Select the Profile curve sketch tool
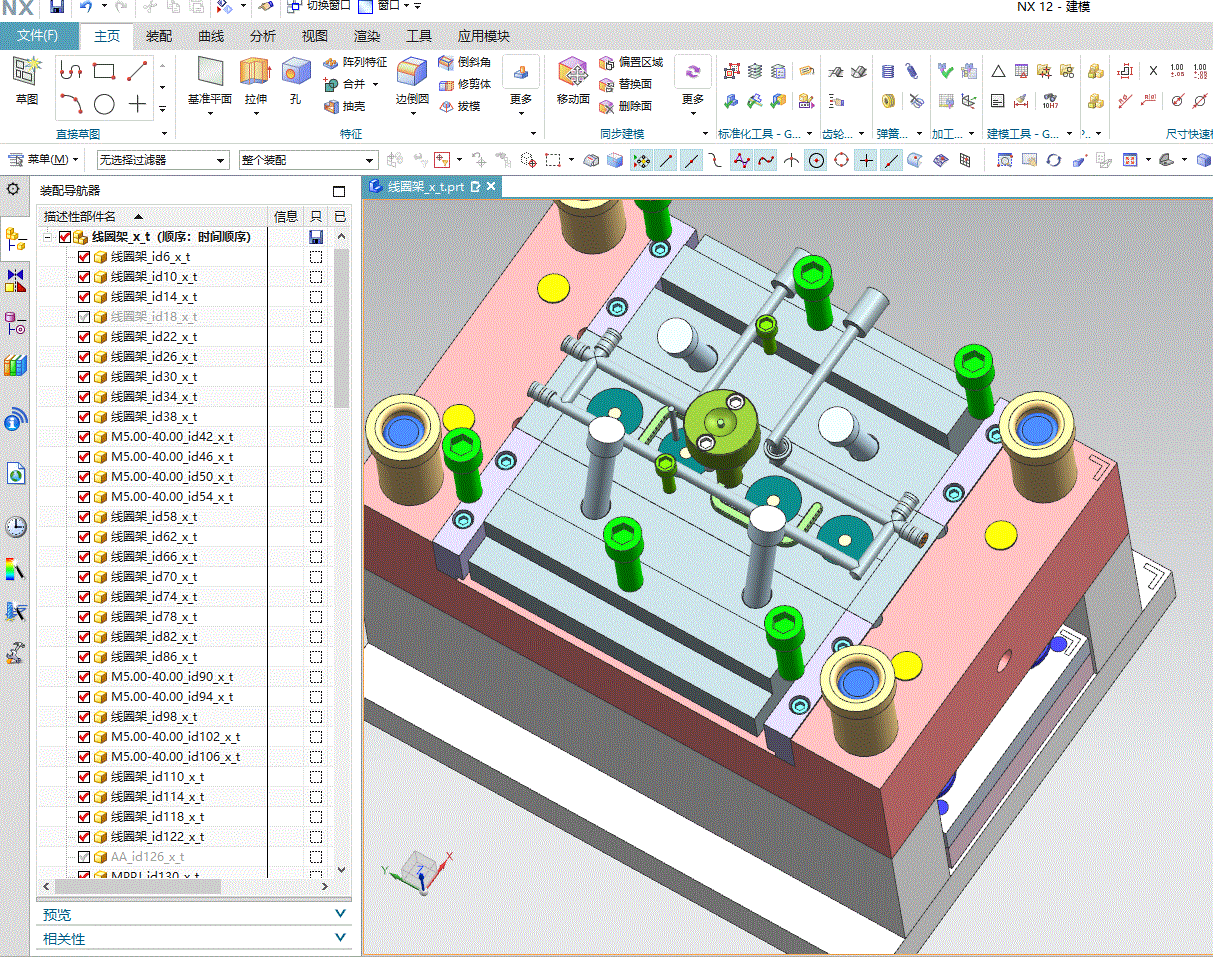The width and height of the screenshot is (1213, 972). coord(70,70)
